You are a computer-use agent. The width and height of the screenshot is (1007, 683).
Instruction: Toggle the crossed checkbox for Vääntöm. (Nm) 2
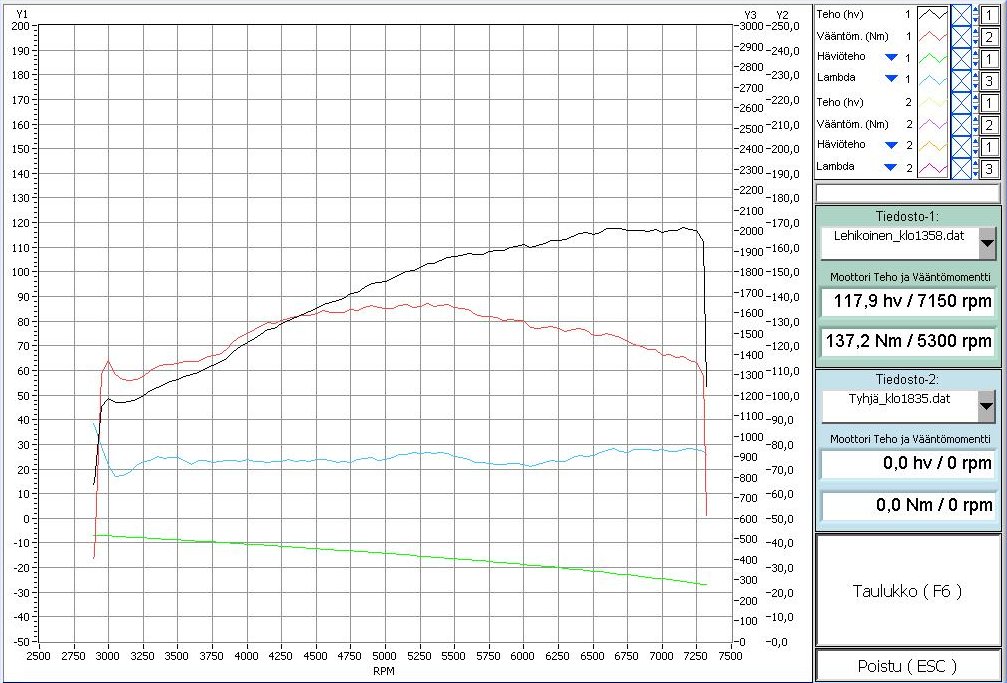coord(961,124)
